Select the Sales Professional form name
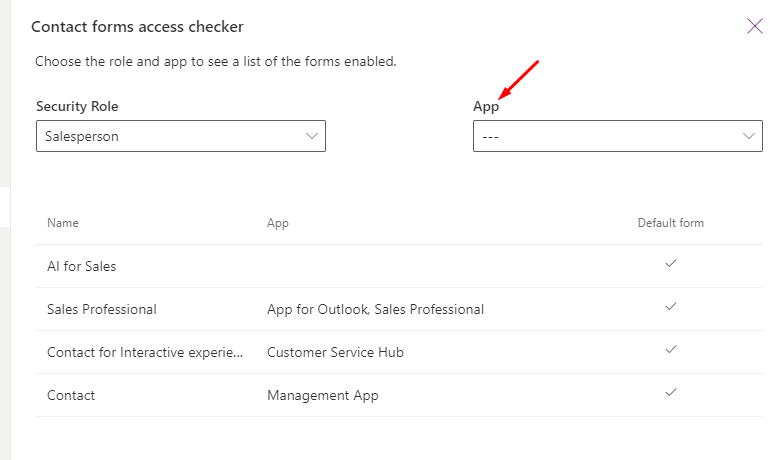The width and height of the screenshot is (775, 460). click(x=102, y=309)
